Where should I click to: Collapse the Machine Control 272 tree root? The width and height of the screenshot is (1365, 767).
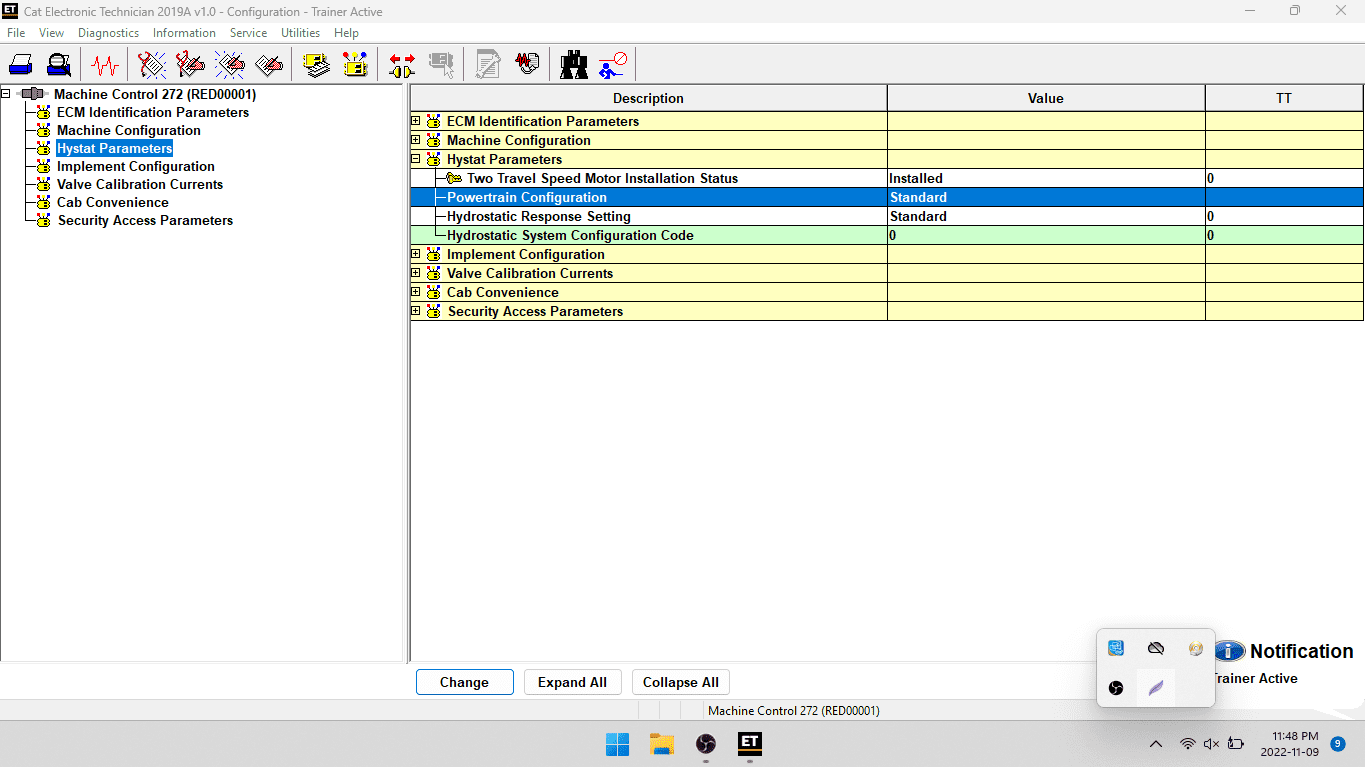(6, 94)
